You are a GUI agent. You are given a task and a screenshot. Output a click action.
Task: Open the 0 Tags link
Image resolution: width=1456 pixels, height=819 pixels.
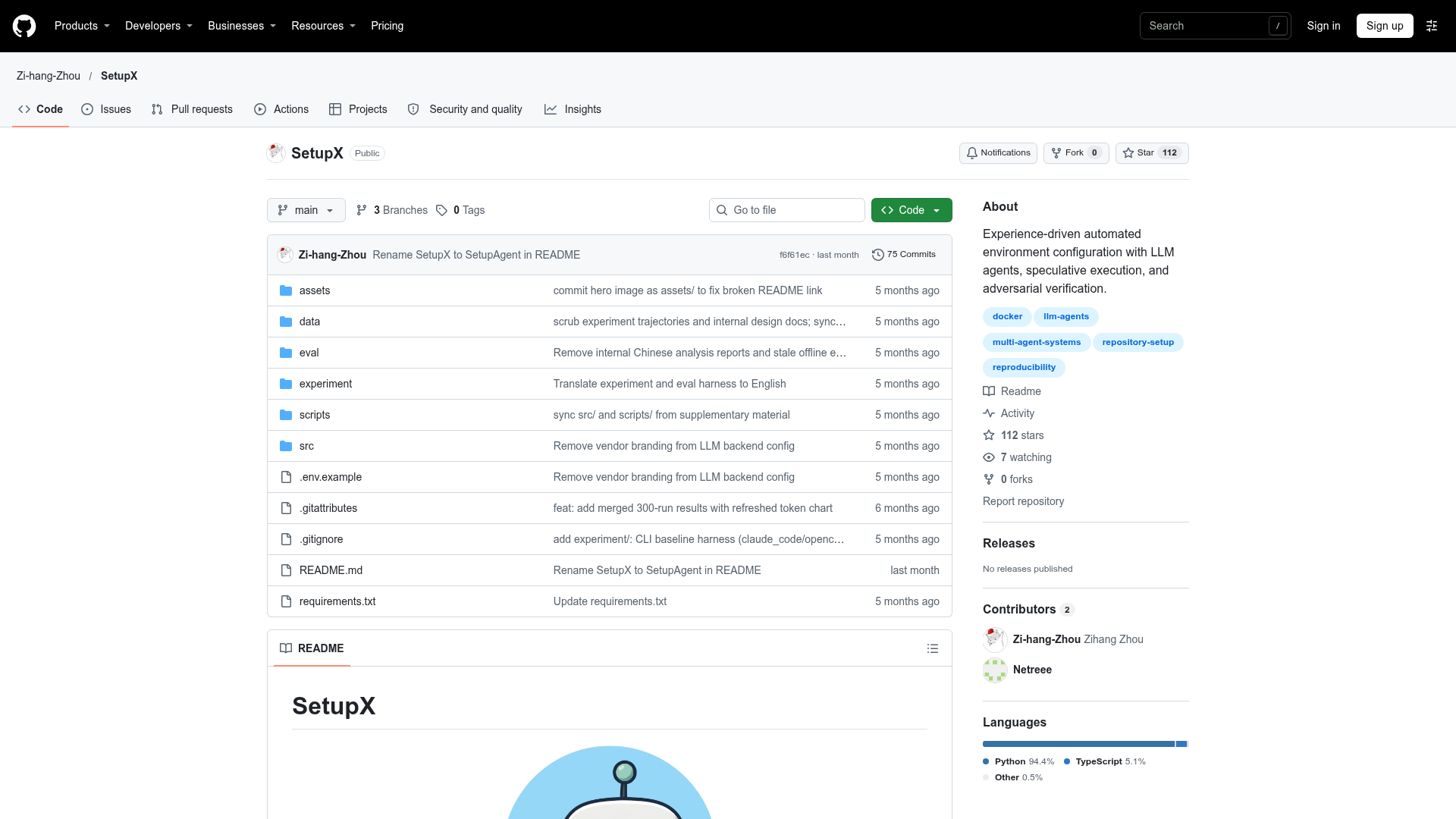(x=460, y=210)
